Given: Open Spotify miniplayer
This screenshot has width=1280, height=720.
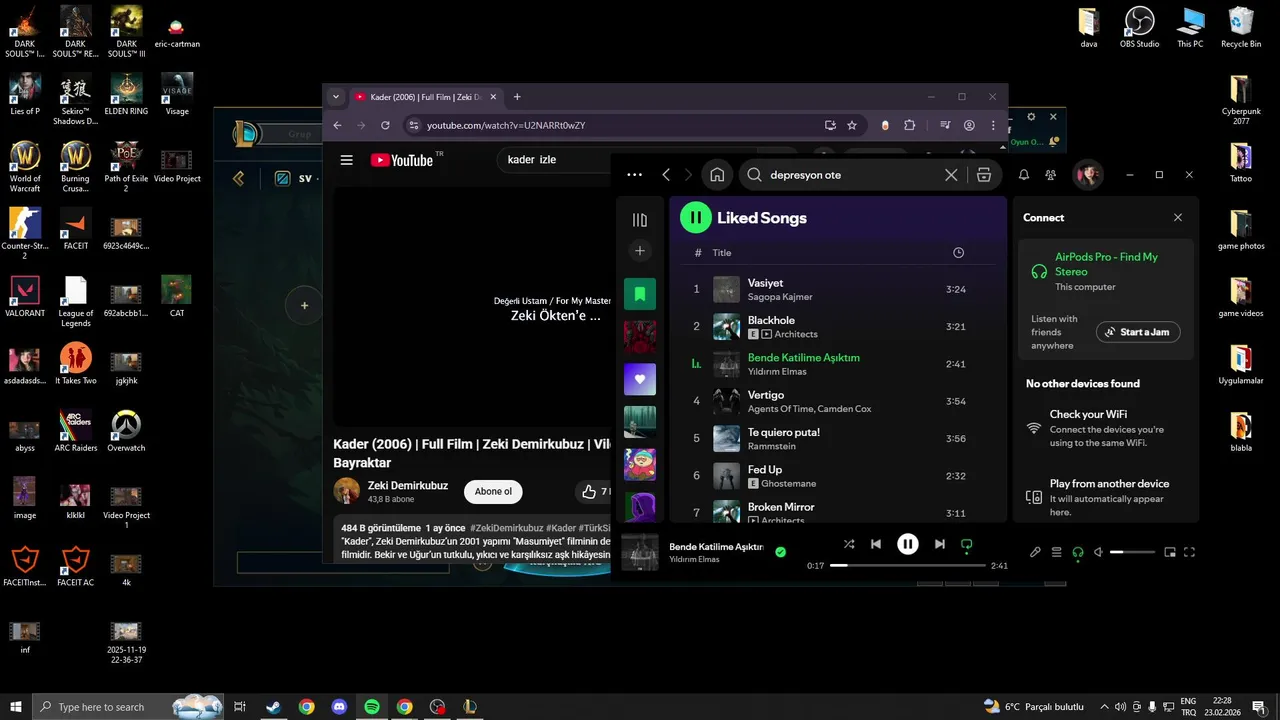Looking at the screenshot, I should pyautogui.click(x=1170, y=552).
